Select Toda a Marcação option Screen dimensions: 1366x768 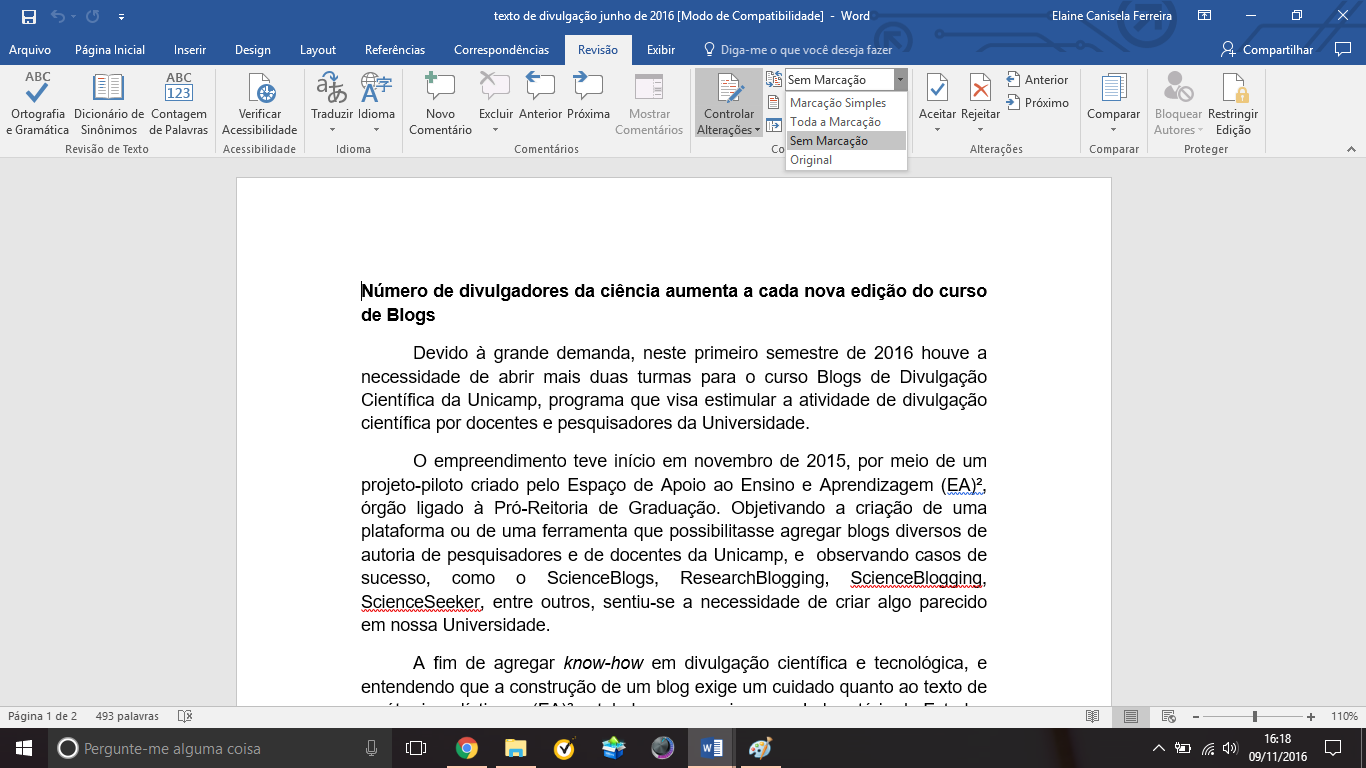pyautogui.click(x=846, y=122)
